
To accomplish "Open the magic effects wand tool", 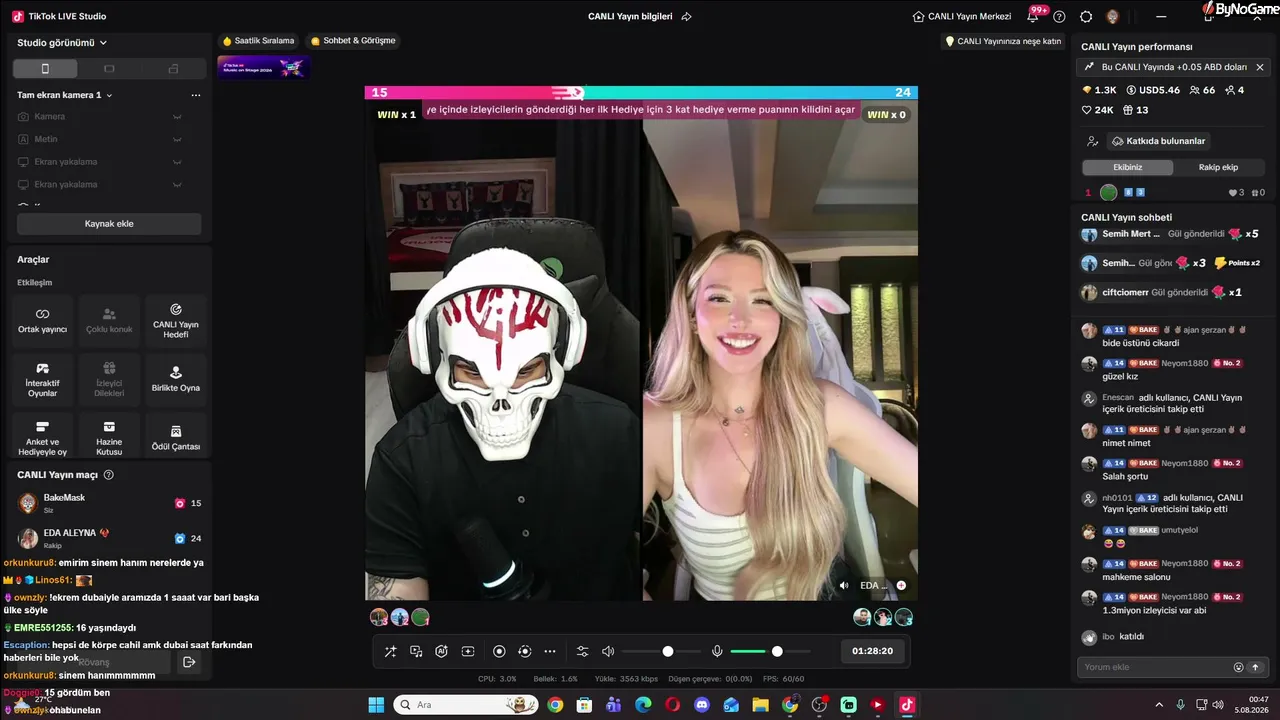I will 391,652.
